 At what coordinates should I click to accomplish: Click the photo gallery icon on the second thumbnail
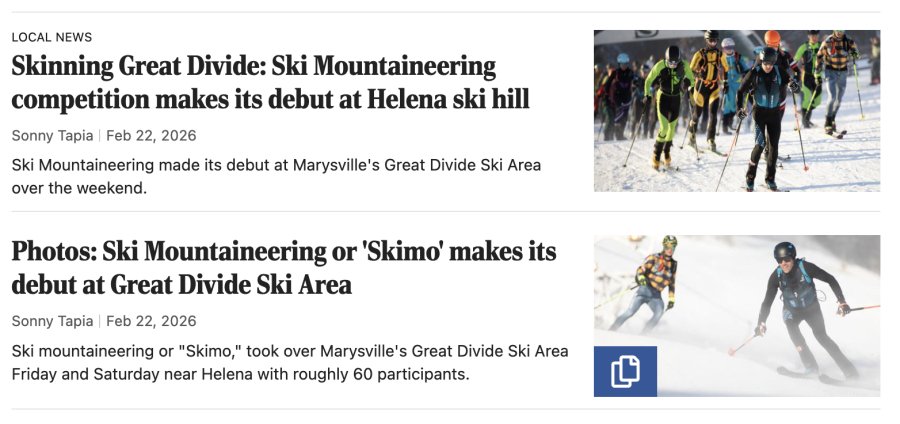pos(625,371)
